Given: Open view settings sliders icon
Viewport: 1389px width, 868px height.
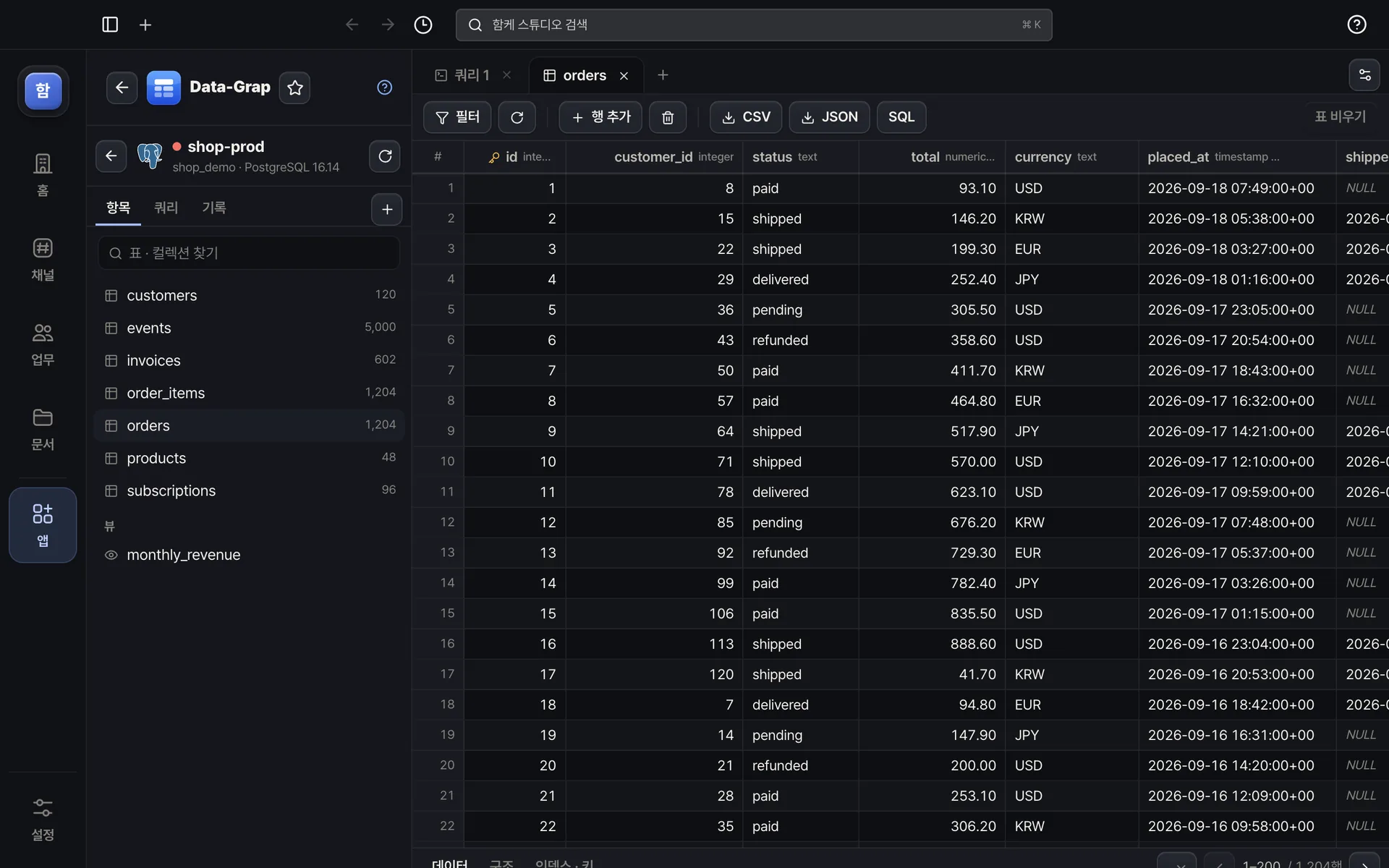Looking at the screenshot, I should (x=1365, y=75).
